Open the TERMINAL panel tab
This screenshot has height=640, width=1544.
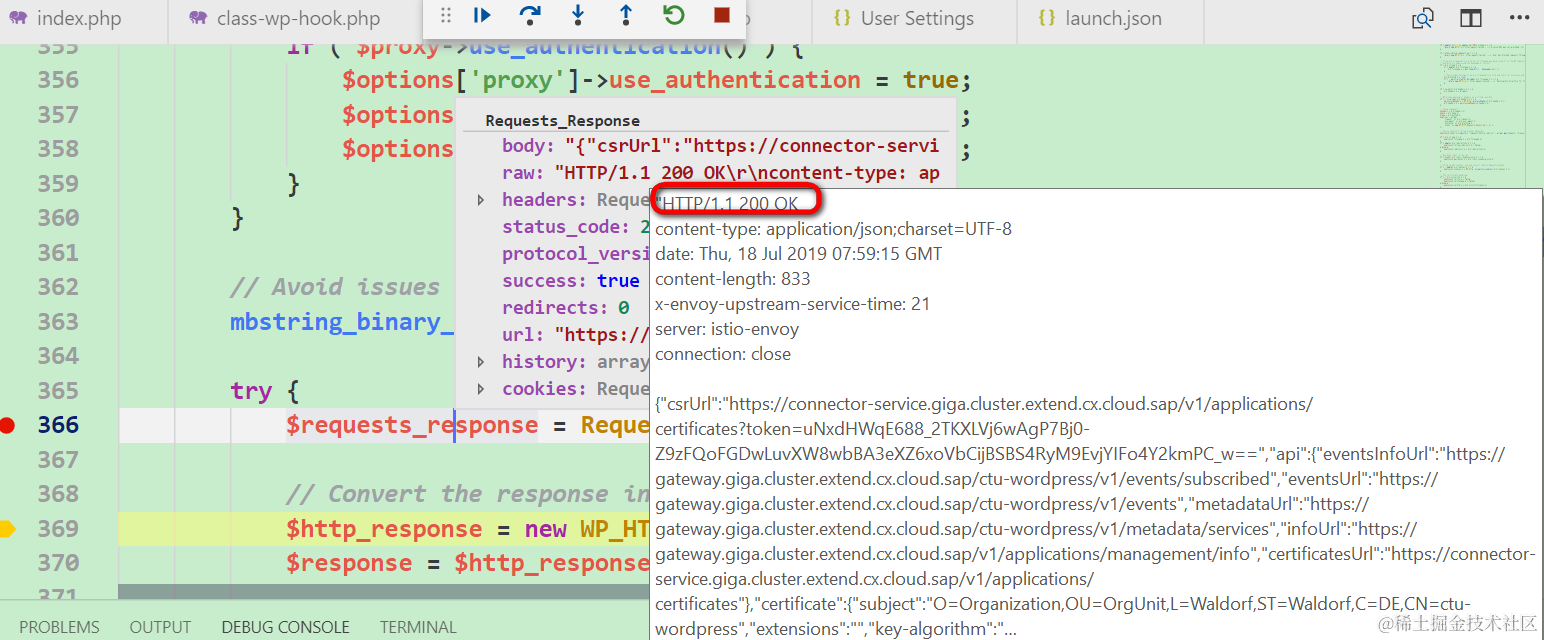(x=418, y=627)
